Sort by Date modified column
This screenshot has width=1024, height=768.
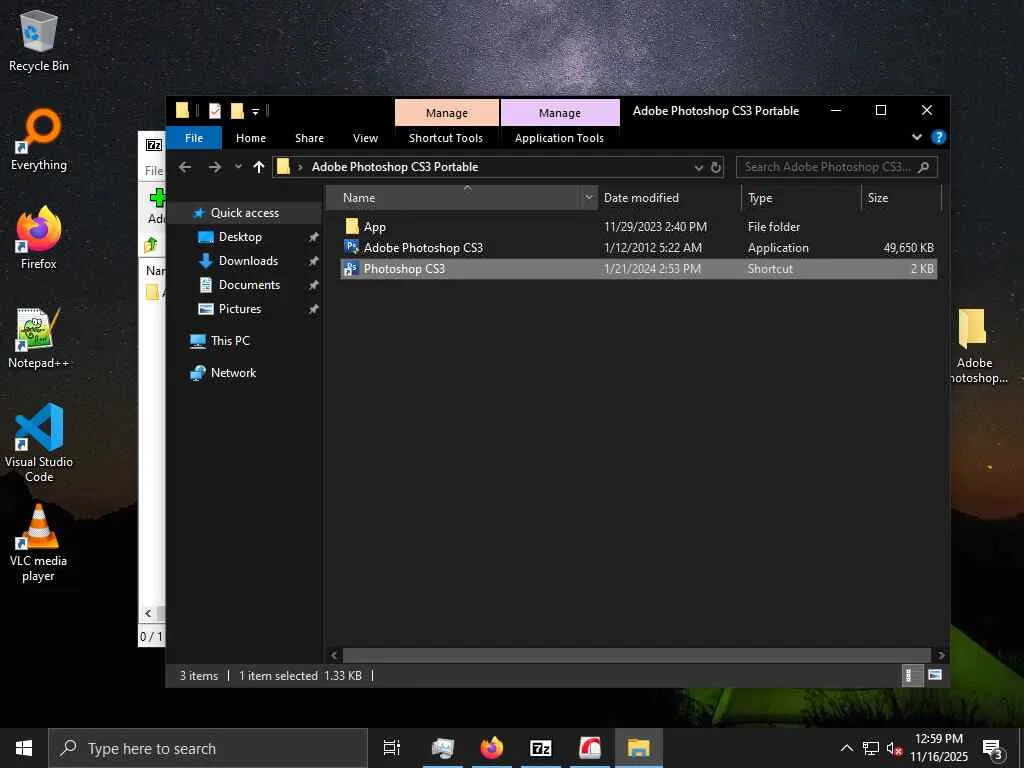[x=669, y=198]
